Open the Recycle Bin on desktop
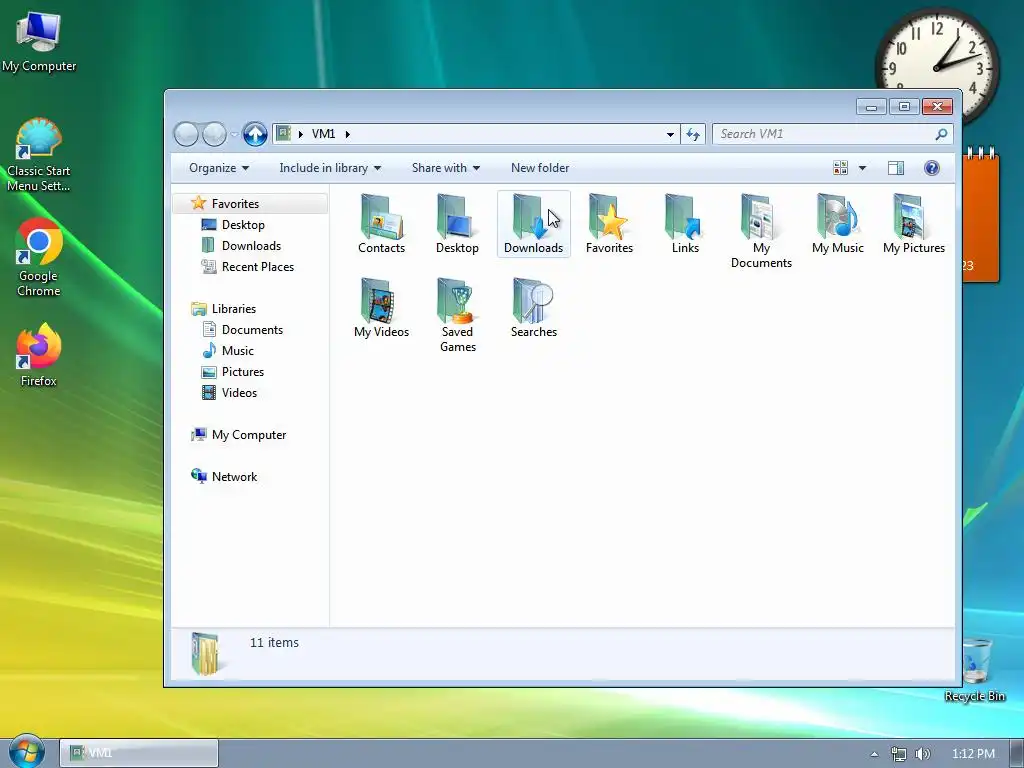Screen dimensions: 1024x768 (x=974, y=669)
